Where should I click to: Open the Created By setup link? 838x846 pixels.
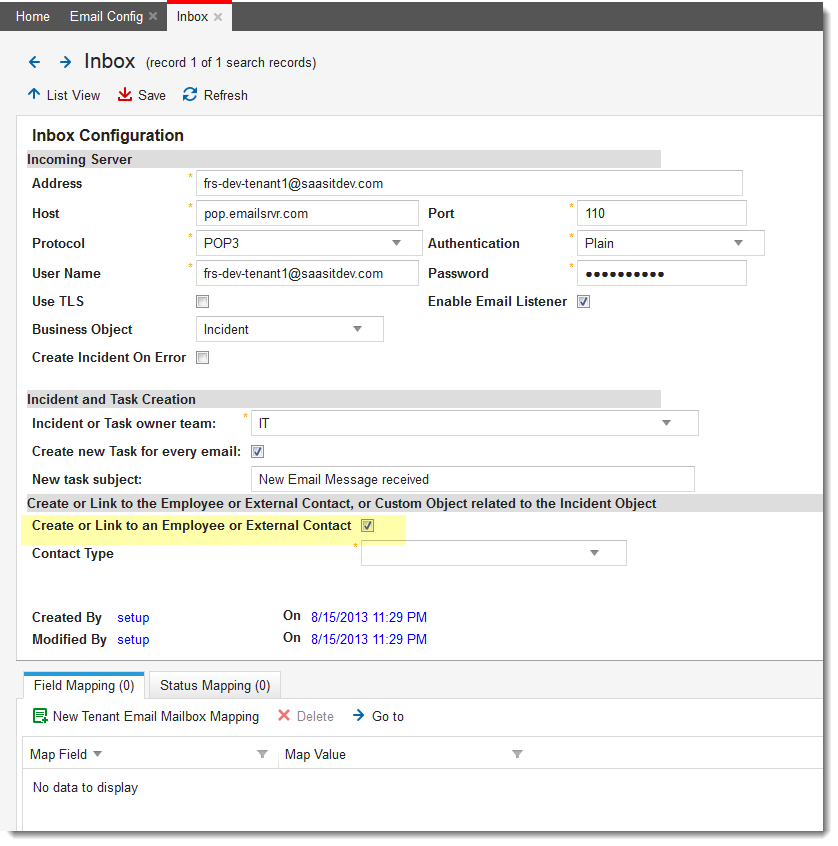point(133,618)
